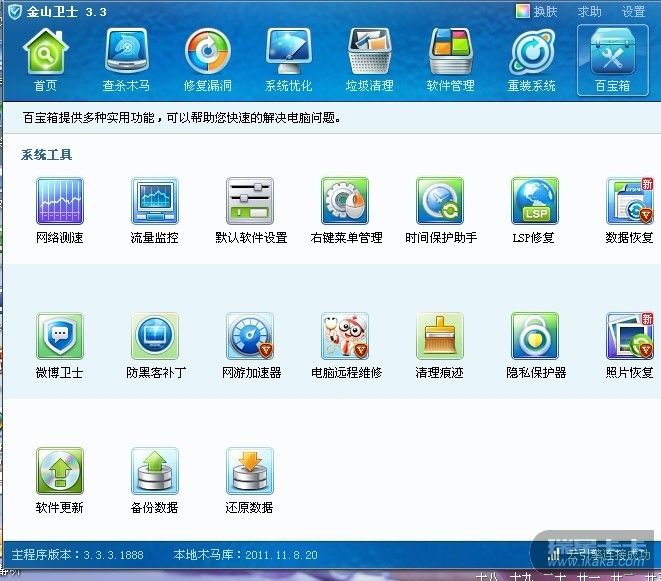This screenshot has width=661, height=581.
Task: Launch the 右键菜单管理 context menu manager
Action: point(346,210)
